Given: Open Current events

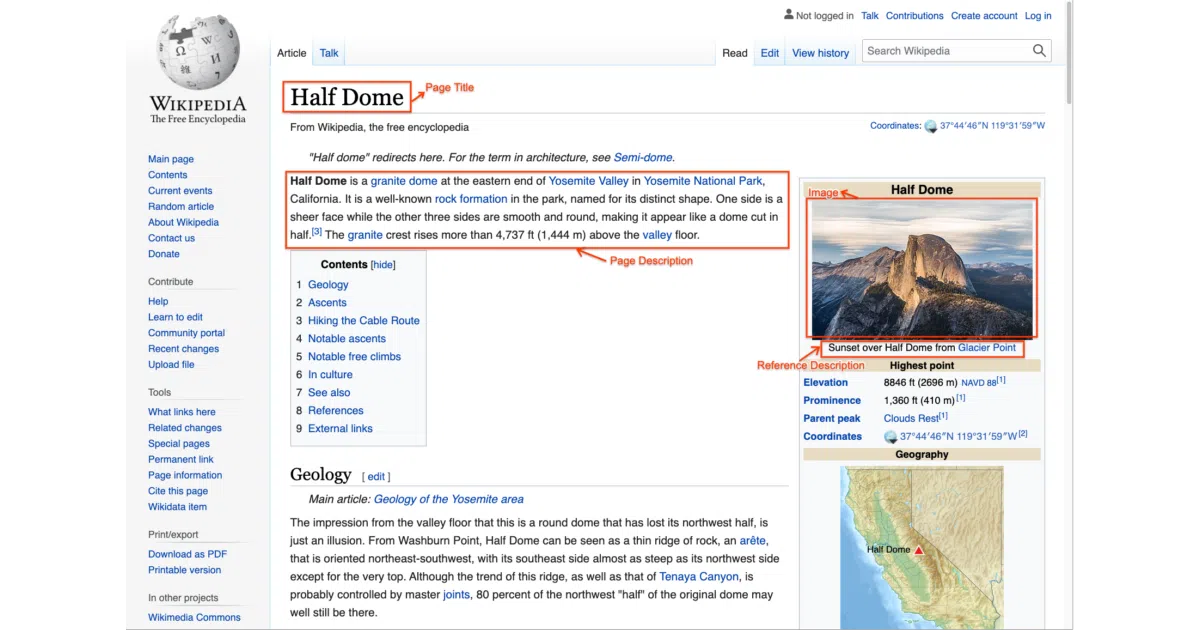Looking at the screenshot, I should click(180, 191).
